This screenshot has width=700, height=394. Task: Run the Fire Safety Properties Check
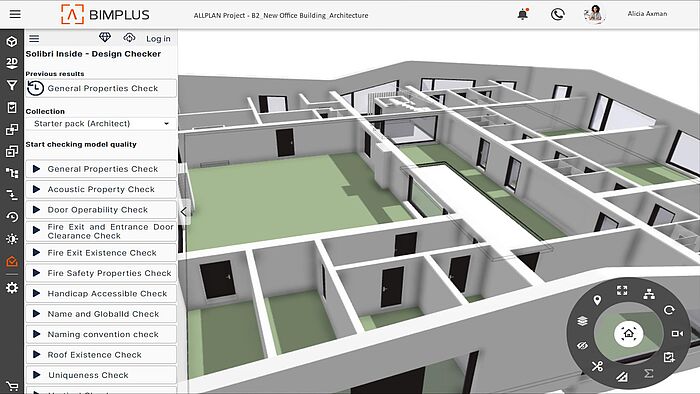pos(101,273)
